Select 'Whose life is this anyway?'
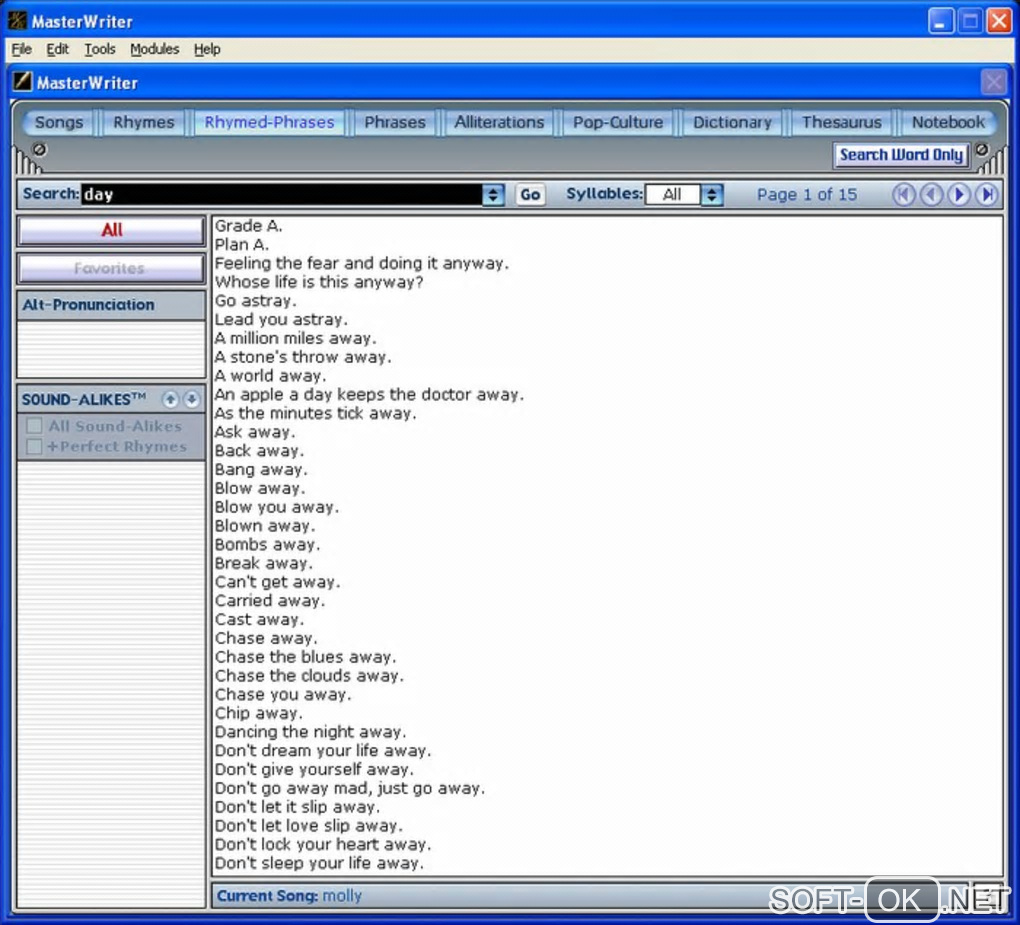The image size is (1020, 925). coord(319,282)
